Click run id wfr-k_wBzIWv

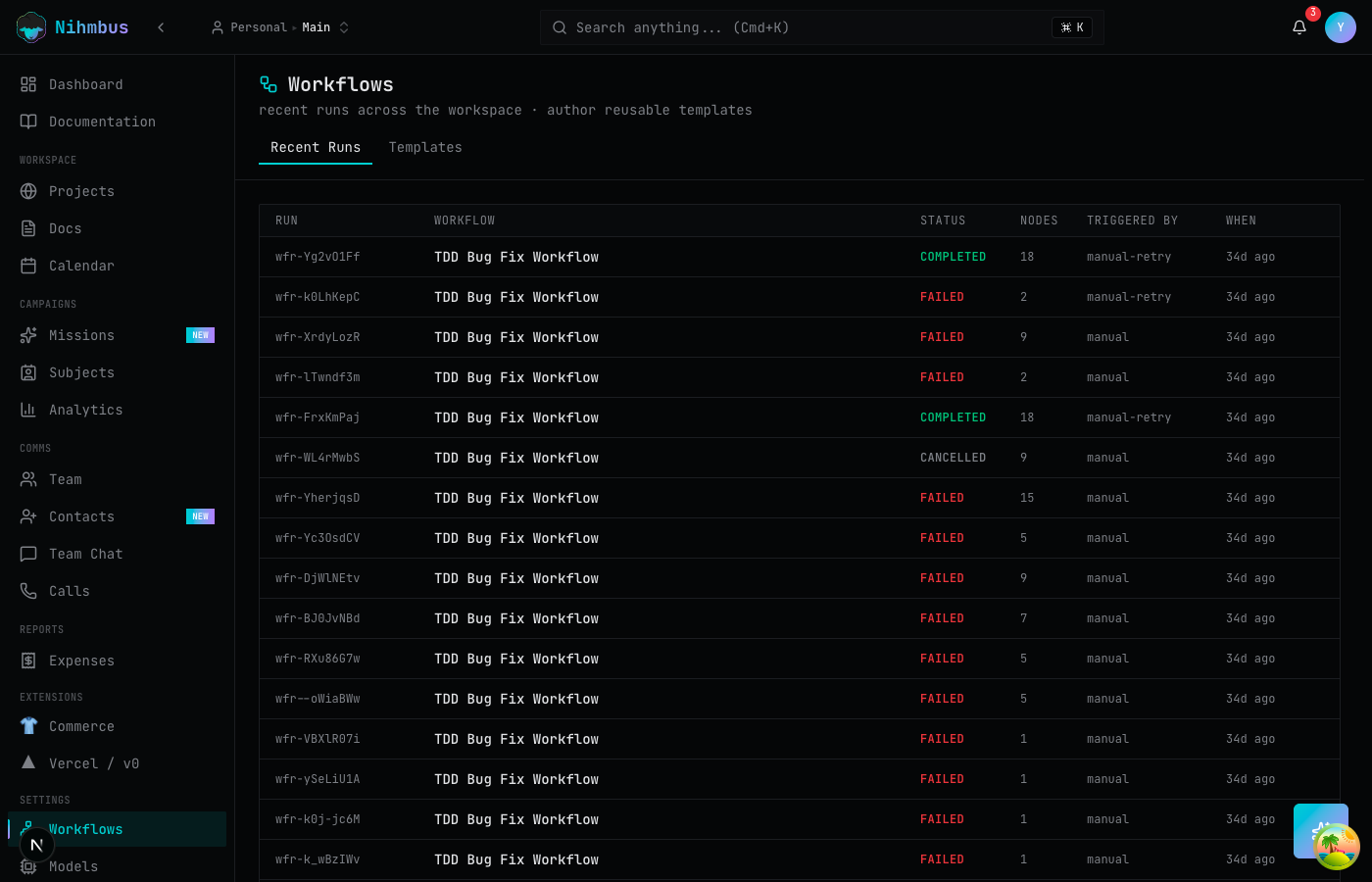pyautogui.click(x=318, y=859)
